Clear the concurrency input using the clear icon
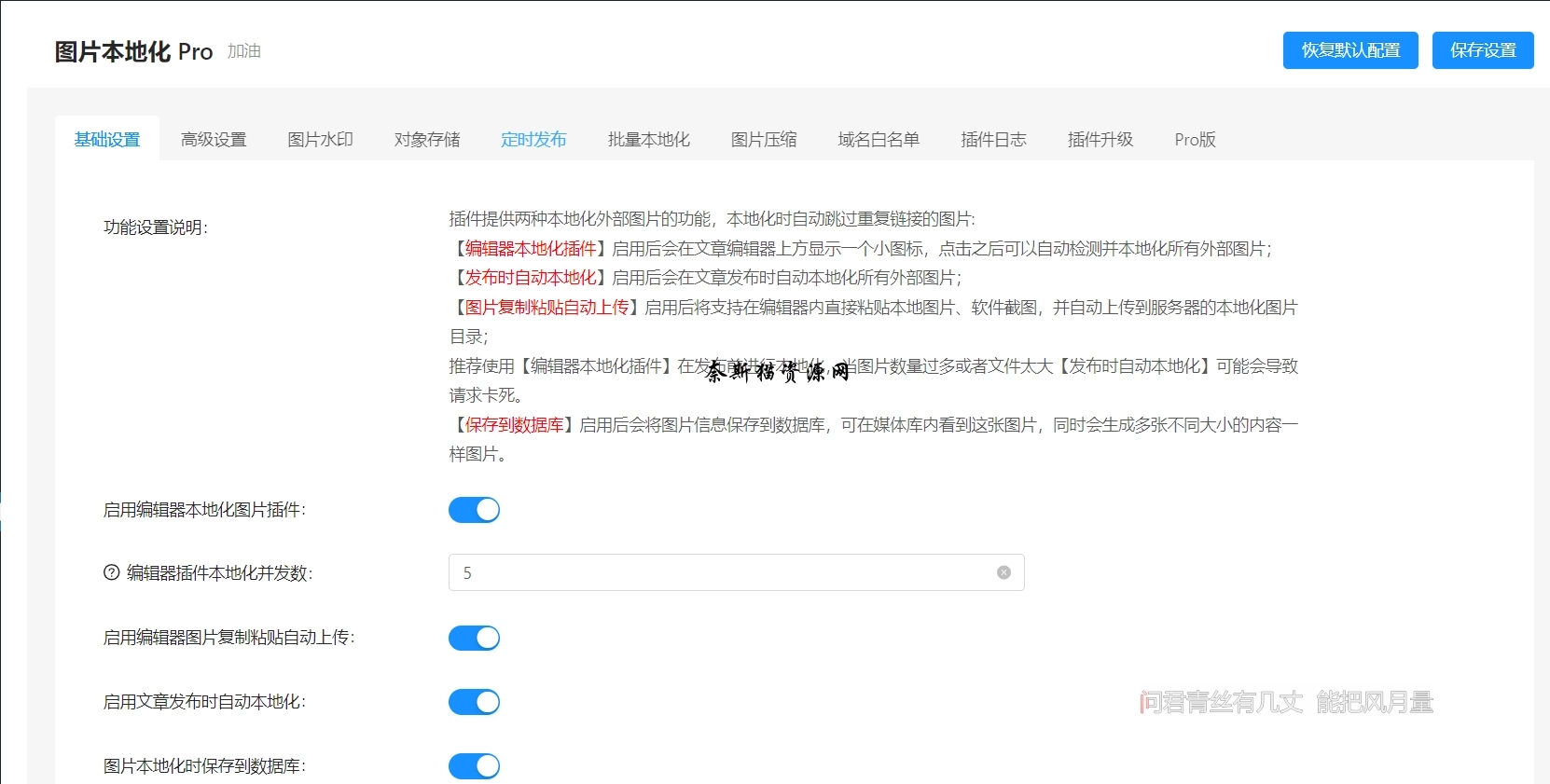Viewport: 1550px width, 784px height. pyautogui.click(x=1003, y=572)
